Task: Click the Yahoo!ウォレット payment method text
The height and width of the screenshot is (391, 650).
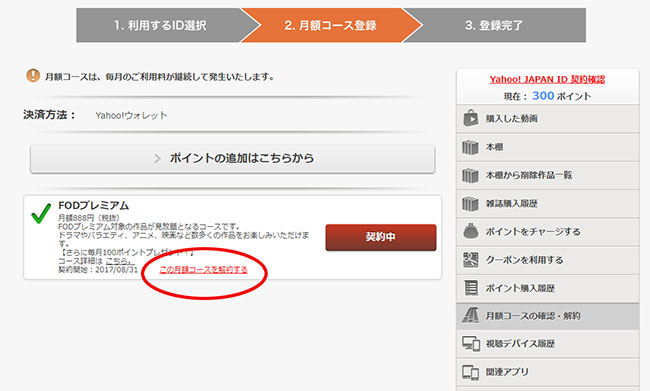Action: 131,116
